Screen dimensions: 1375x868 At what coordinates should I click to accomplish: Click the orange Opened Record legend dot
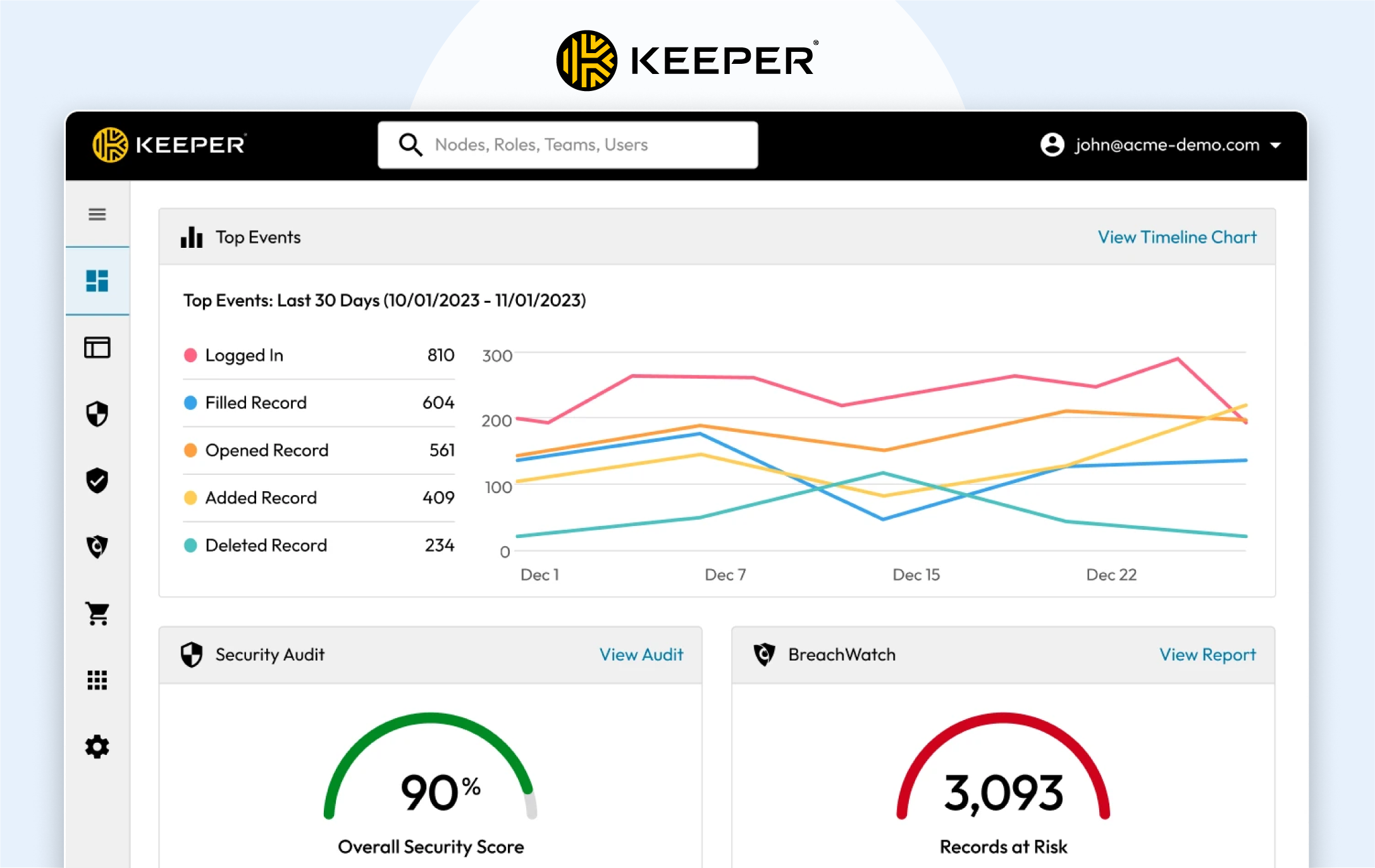[190, 450]
